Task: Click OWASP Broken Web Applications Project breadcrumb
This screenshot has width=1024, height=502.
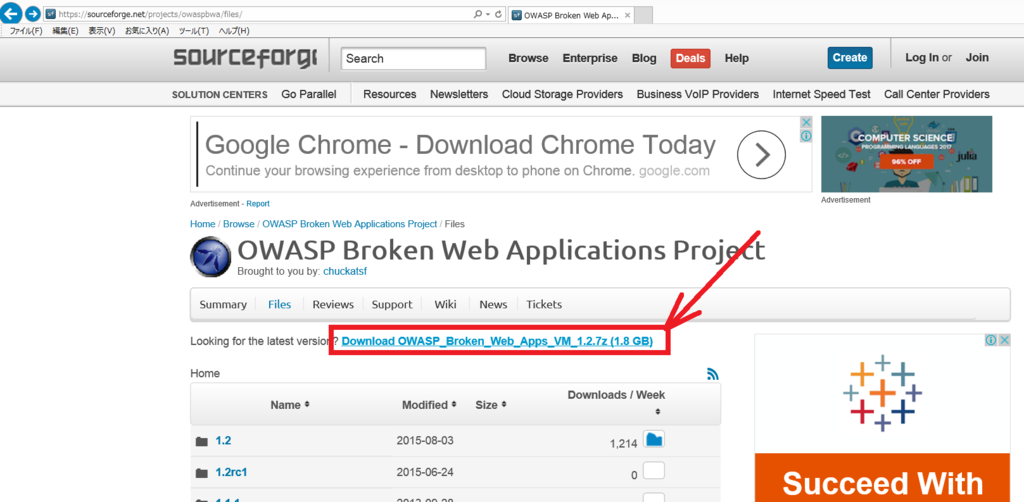Action: [350, 224]
